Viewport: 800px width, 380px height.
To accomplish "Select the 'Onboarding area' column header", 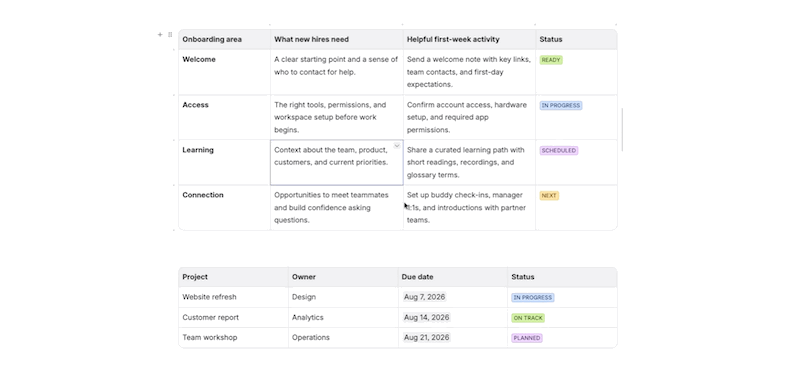I will 224,39.
